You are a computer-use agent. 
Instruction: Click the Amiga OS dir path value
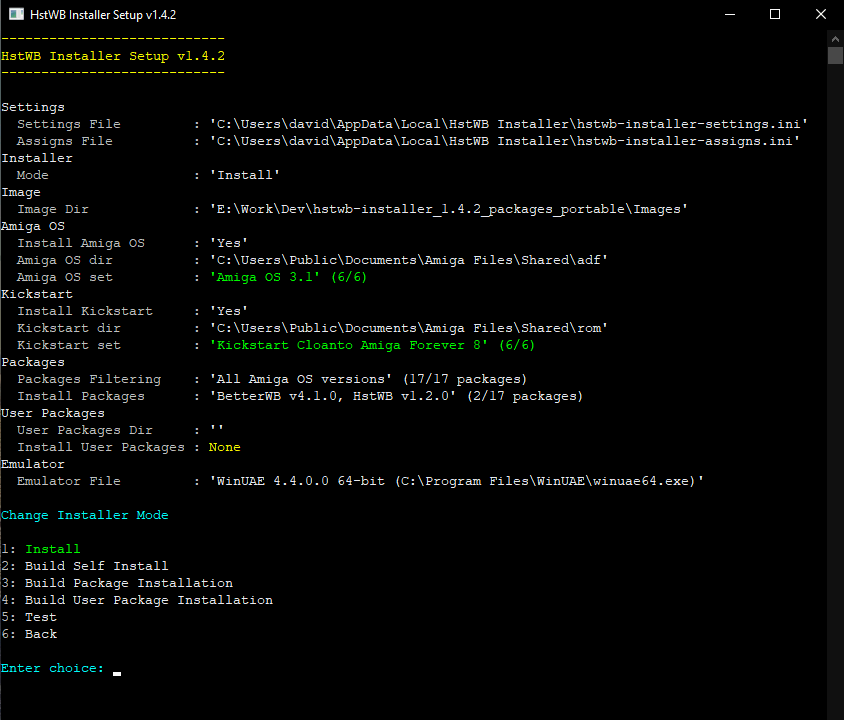click(409, 260)
